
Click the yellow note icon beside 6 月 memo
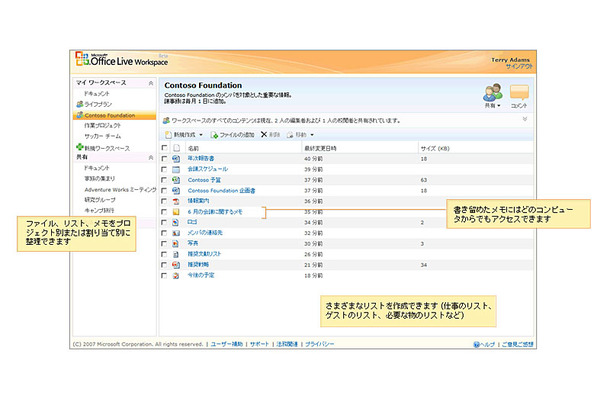pos(176,212)
